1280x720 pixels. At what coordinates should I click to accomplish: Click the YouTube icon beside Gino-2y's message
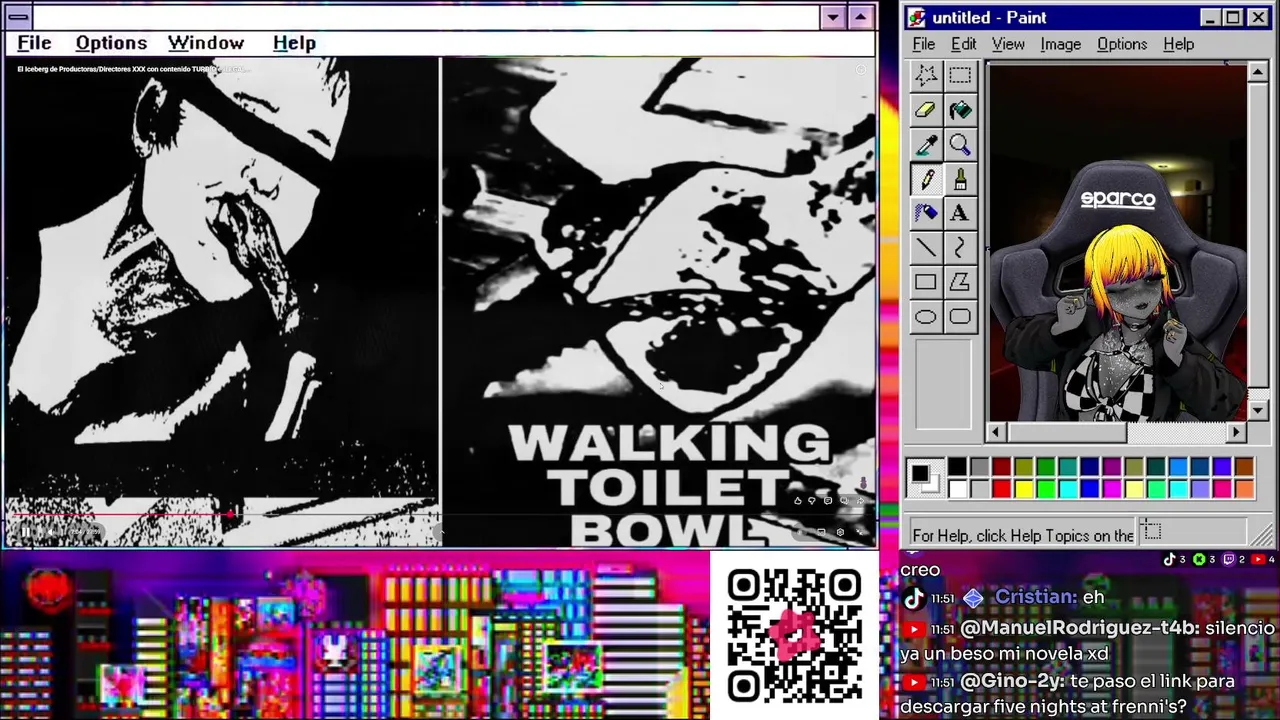tap(913, 682)
